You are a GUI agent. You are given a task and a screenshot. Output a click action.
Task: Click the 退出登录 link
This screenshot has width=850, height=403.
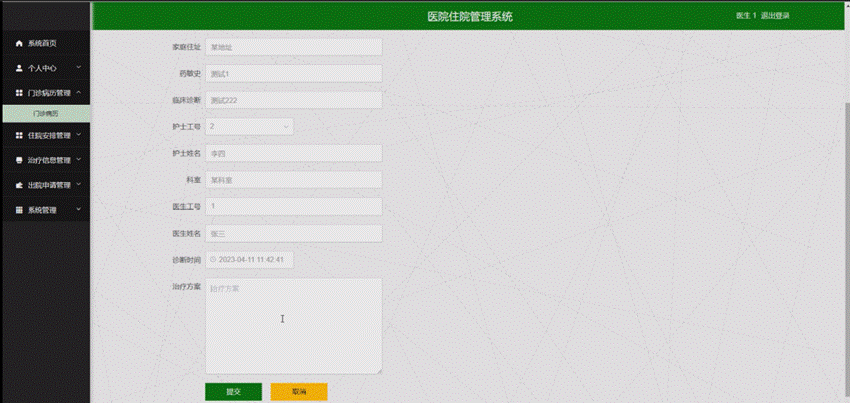coord(775,16)
